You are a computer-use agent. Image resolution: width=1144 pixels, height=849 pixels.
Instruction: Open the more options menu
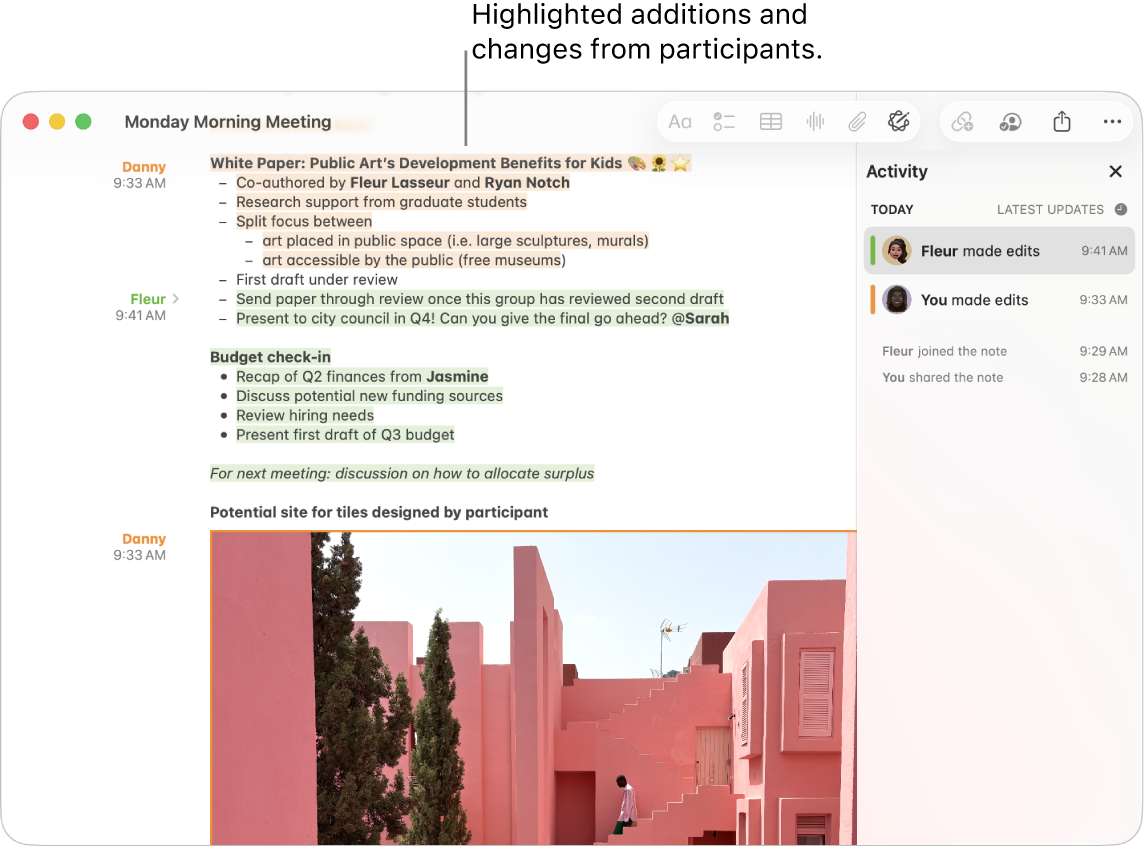1112,121
